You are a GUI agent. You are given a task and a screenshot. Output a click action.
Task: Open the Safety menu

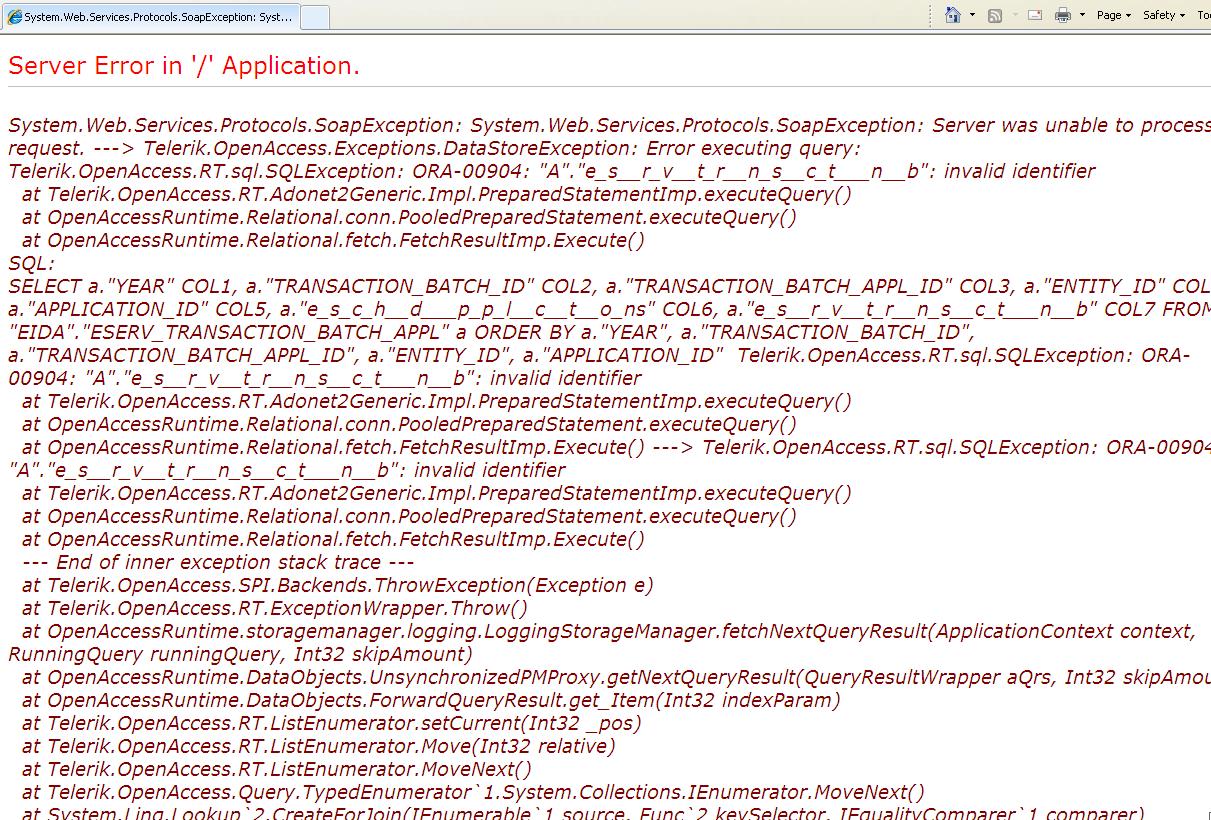(1164, 15)
